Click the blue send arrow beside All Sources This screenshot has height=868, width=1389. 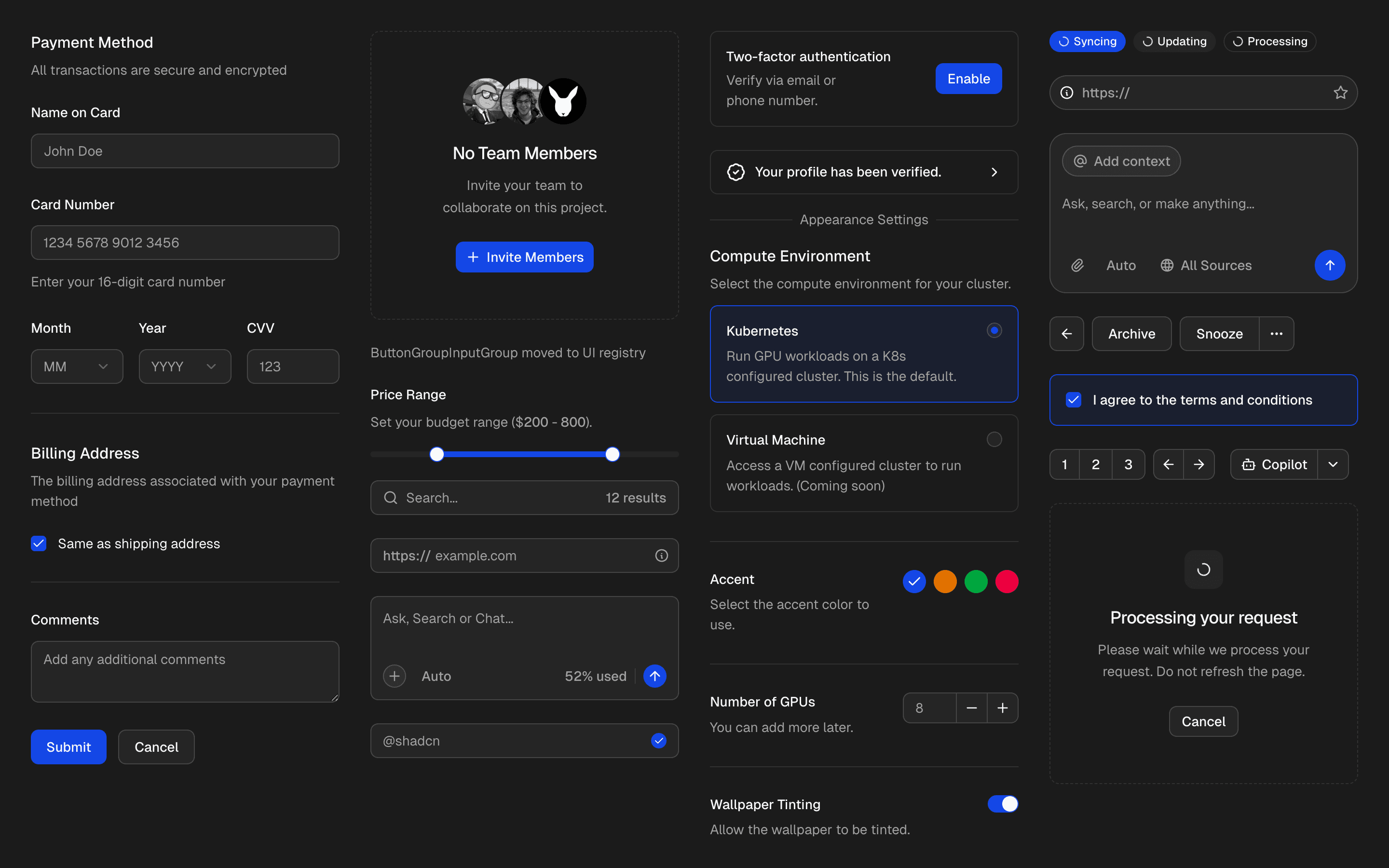tap(1329, 265)
